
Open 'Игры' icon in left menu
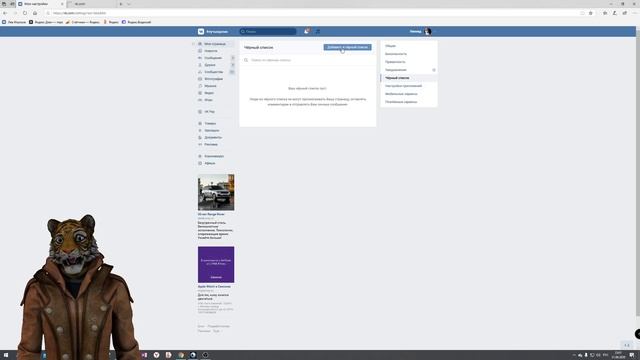(x=200, y=100)
